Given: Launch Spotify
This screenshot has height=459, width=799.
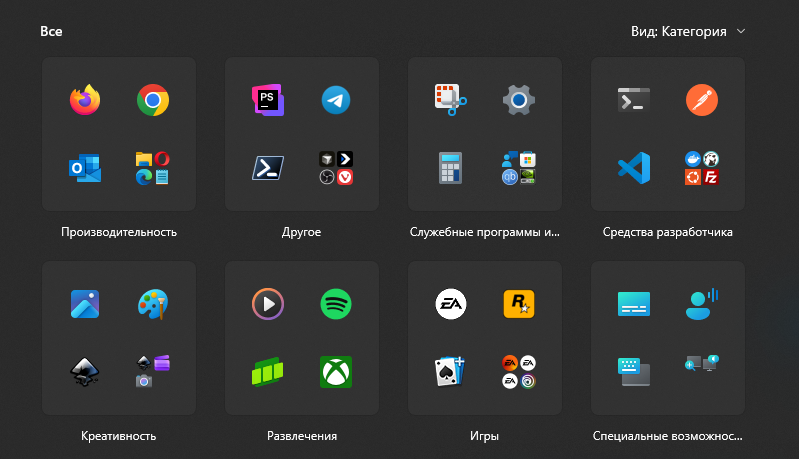Looking at the screenshot, I should point(336,304).
